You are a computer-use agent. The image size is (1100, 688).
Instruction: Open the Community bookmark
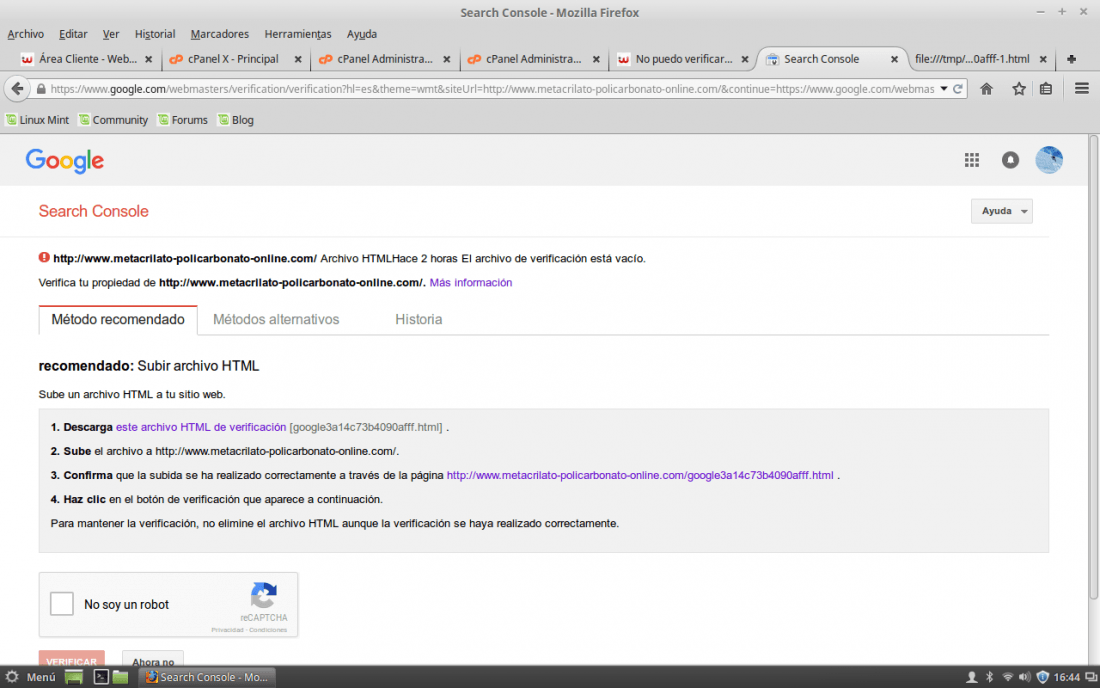click(113, 120)
